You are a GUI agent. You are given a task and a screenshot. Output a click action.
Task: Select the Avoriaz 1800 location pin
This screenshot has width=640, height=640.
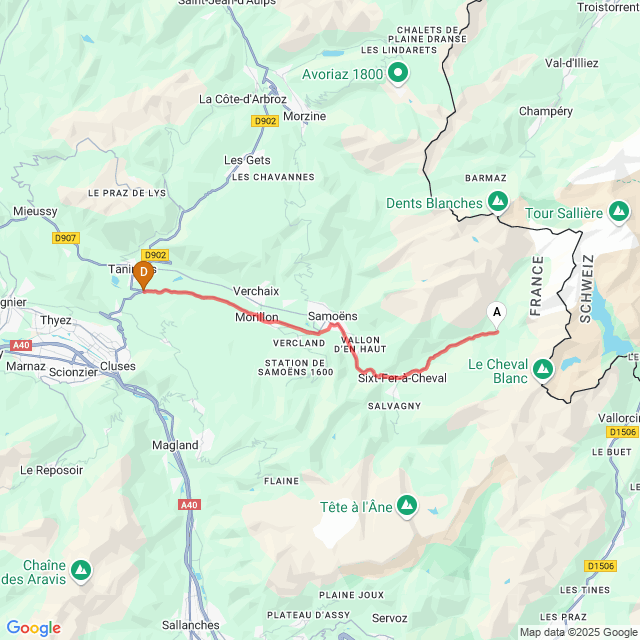coord(398,74)
